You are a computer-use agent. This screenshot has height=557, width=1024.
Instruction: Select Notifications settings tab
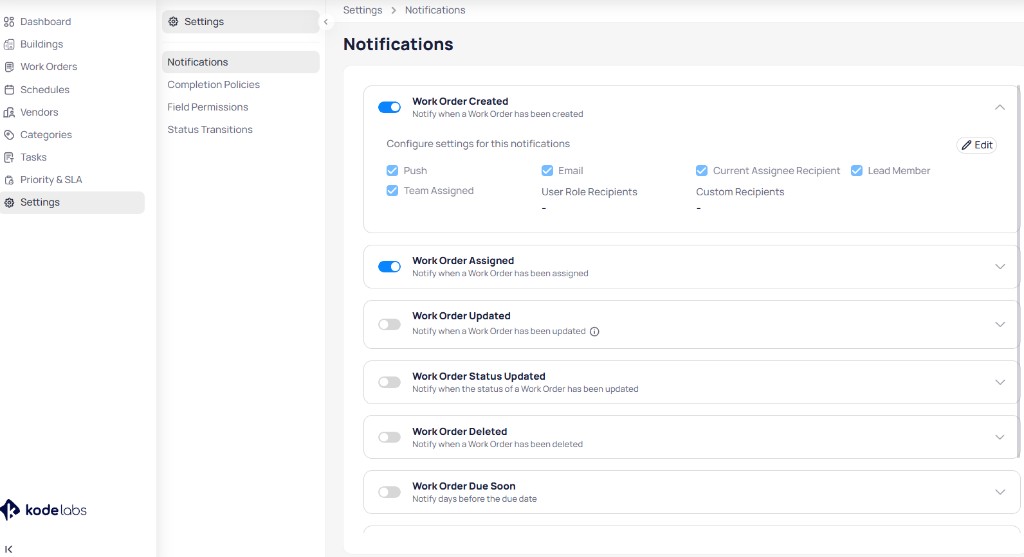point(240,62)
